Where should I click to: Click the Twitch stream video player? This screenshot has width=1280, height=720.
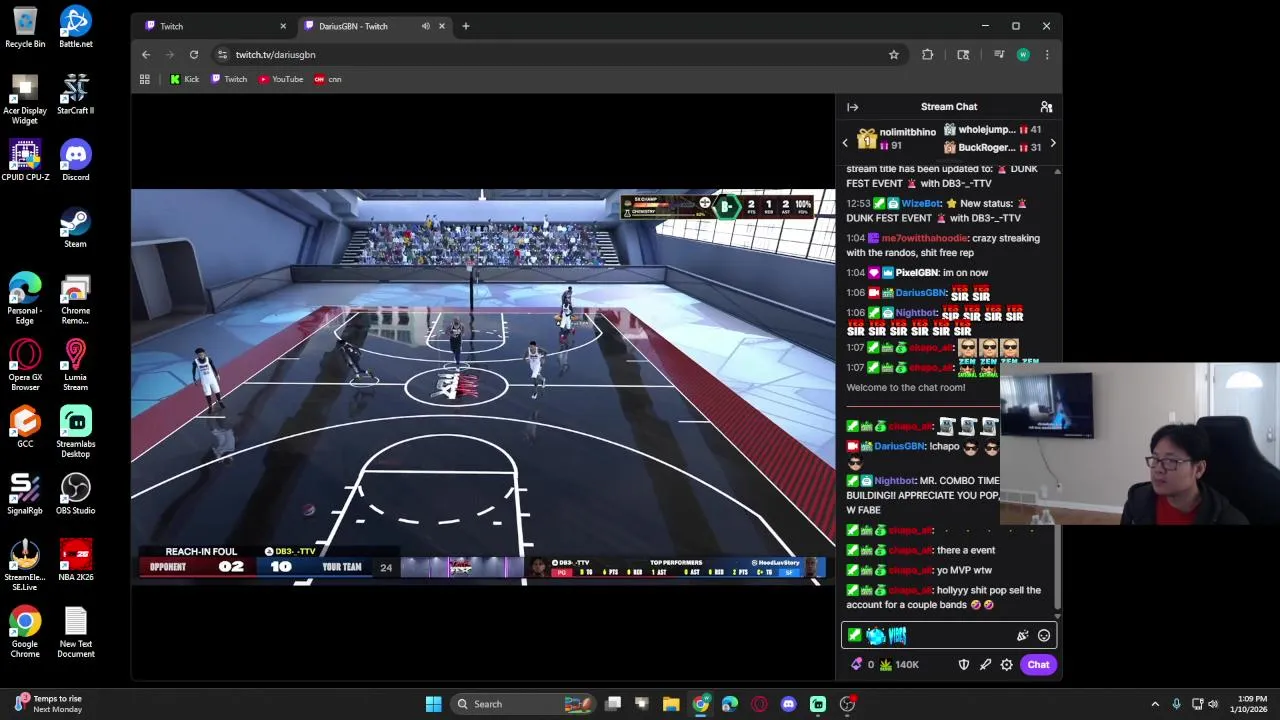click(483, 387)
